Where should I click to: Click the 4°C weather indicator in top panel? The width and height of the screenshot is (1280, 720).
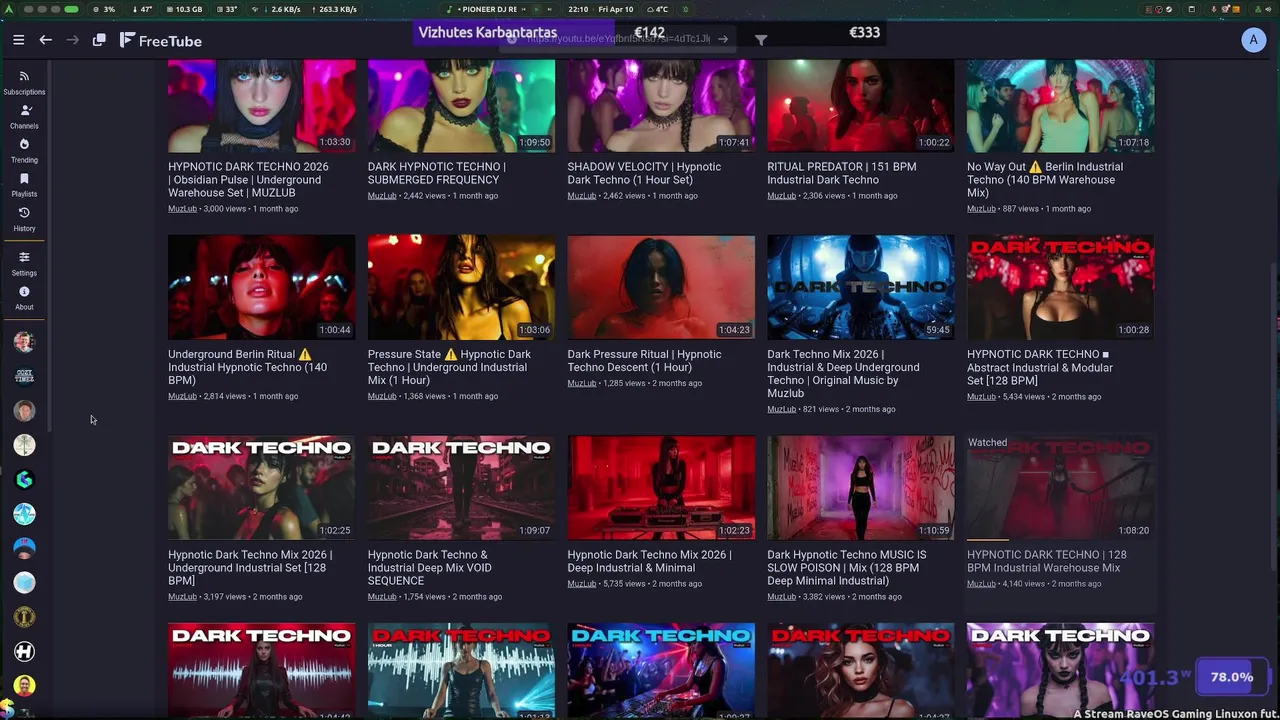657,9
